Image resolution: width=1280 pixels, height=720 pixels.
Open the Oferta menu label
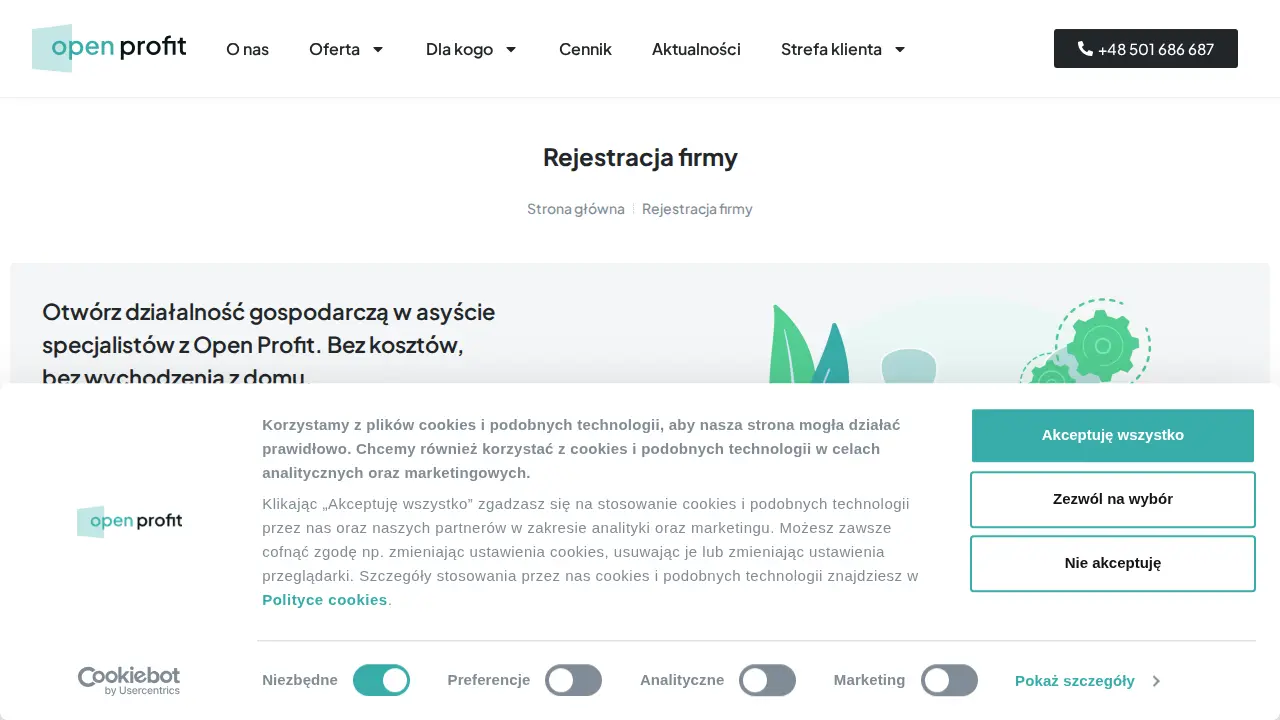(x=334, y=49)
